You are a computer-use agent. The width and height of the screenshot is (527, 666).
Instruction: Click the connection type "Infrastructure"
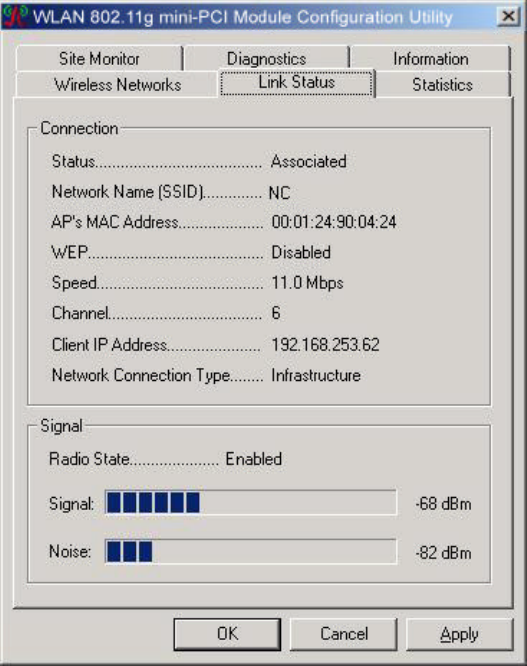(x=316, y=375)
